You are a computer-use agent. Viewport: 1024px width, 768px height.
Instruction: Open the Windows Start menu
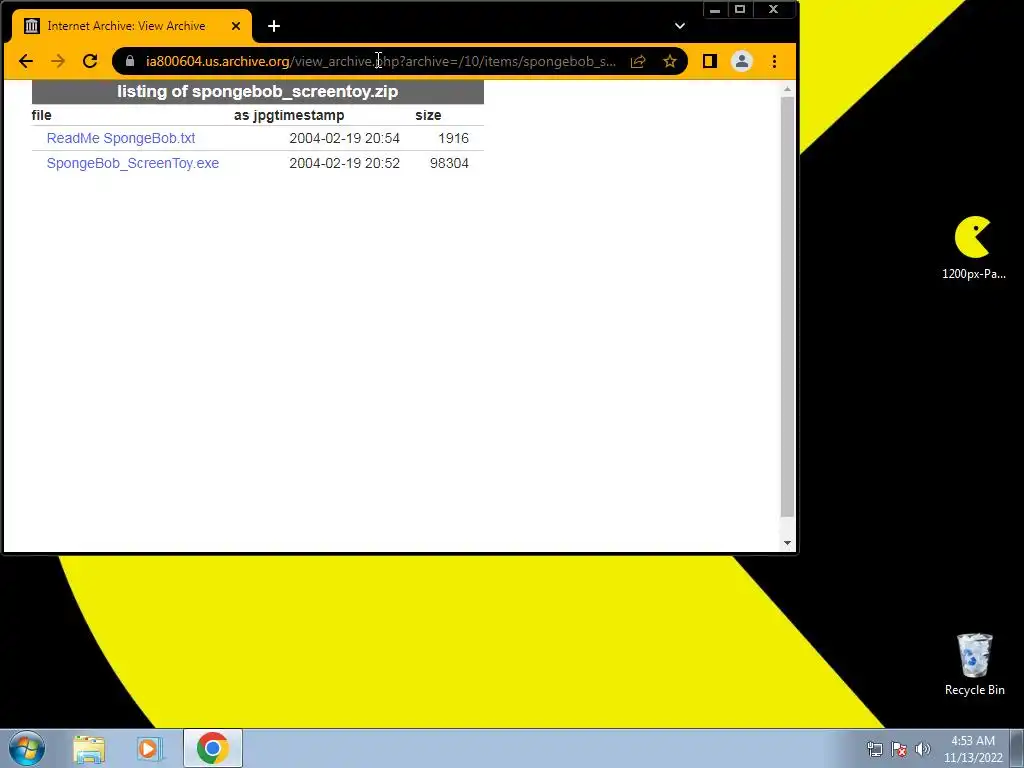point(26,748)
